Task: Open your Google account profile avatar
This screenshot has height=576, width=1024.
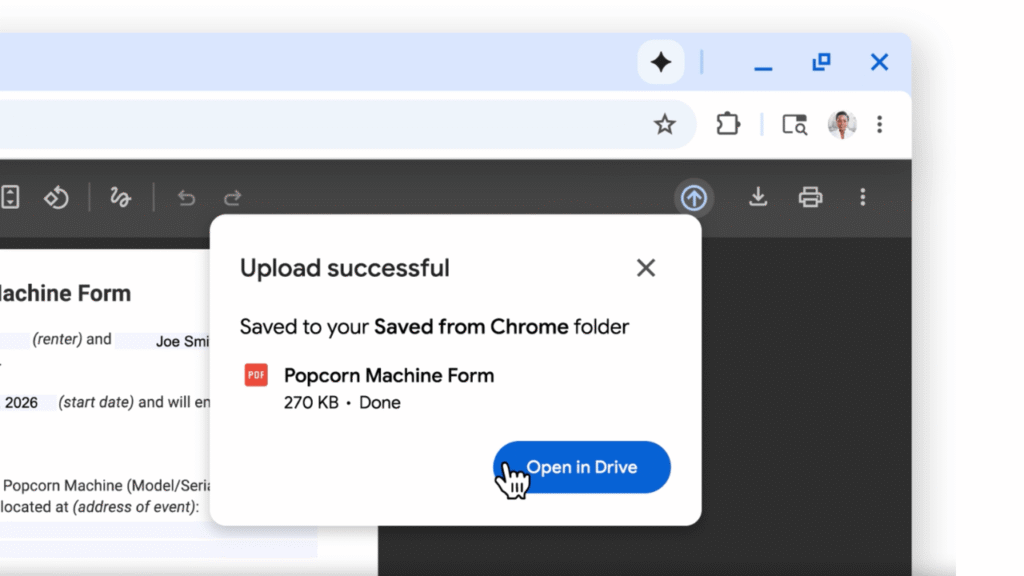Action: [841, 124]
